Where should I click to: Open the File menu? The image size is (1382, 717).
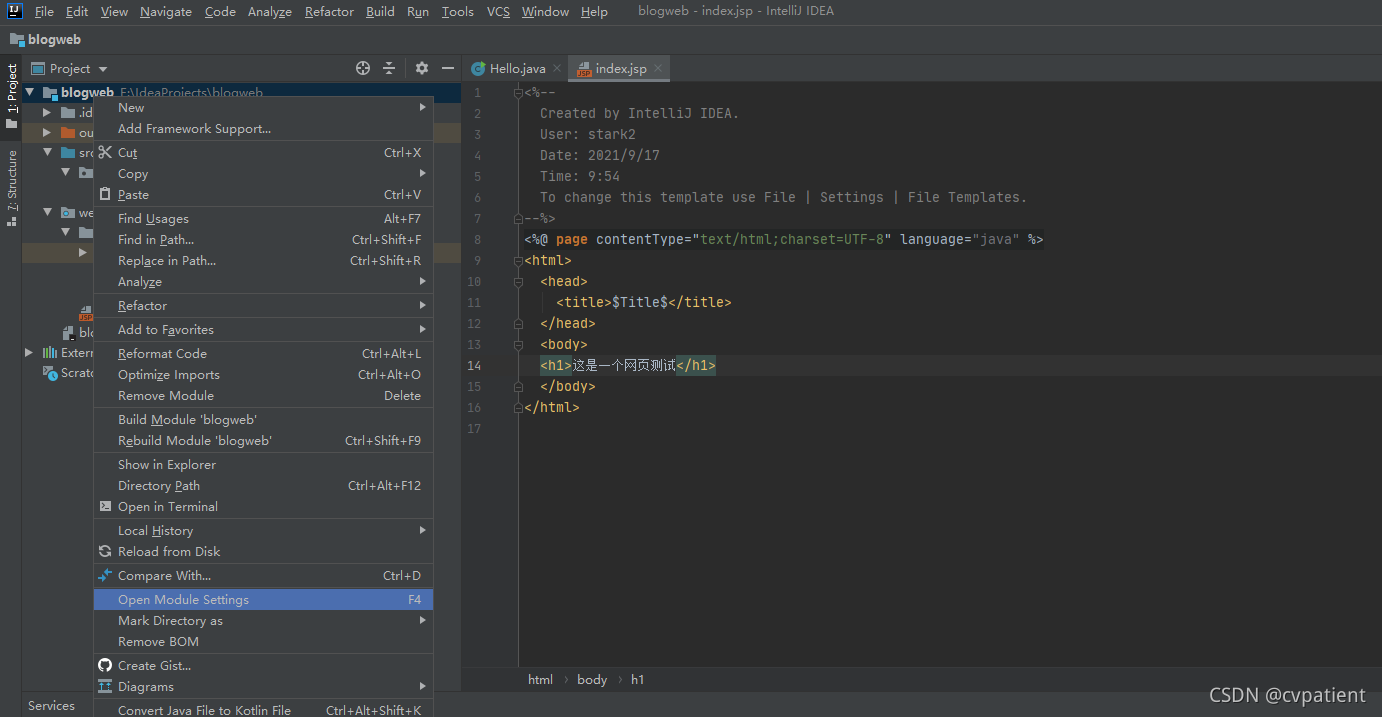(x=44, y=12)
